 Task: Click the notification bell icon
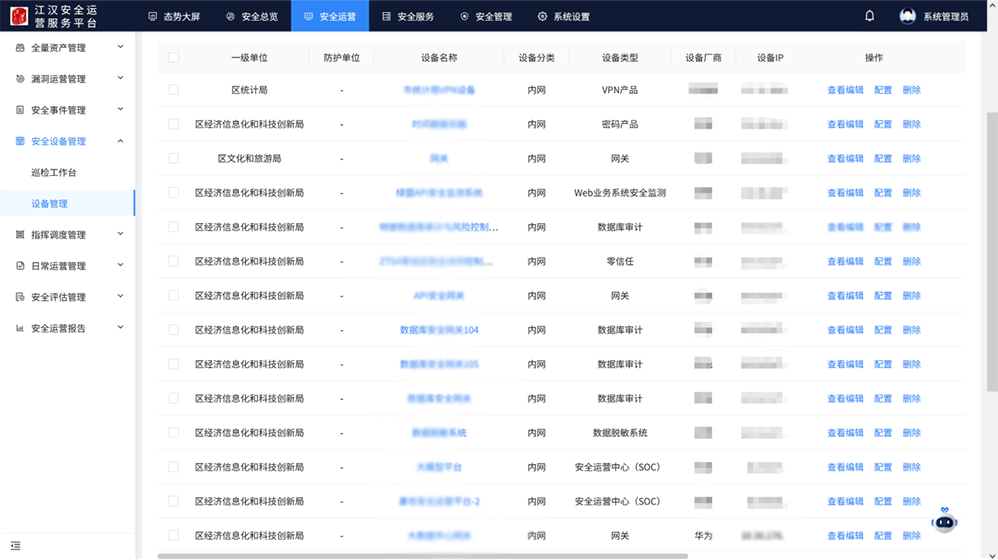(869, 16)
